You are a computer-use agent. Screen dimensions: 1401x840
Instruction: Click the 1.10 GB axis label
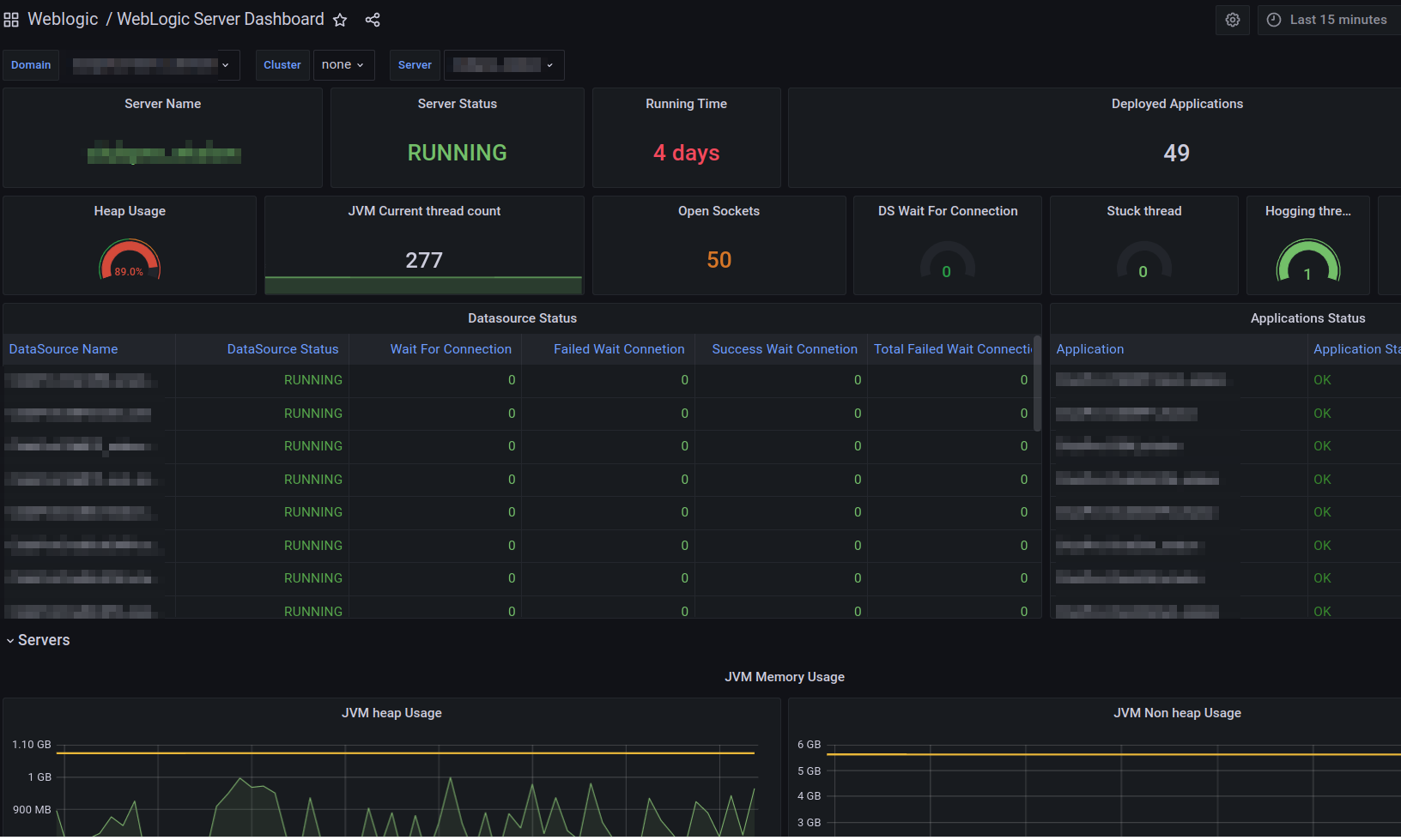(32, 745)
